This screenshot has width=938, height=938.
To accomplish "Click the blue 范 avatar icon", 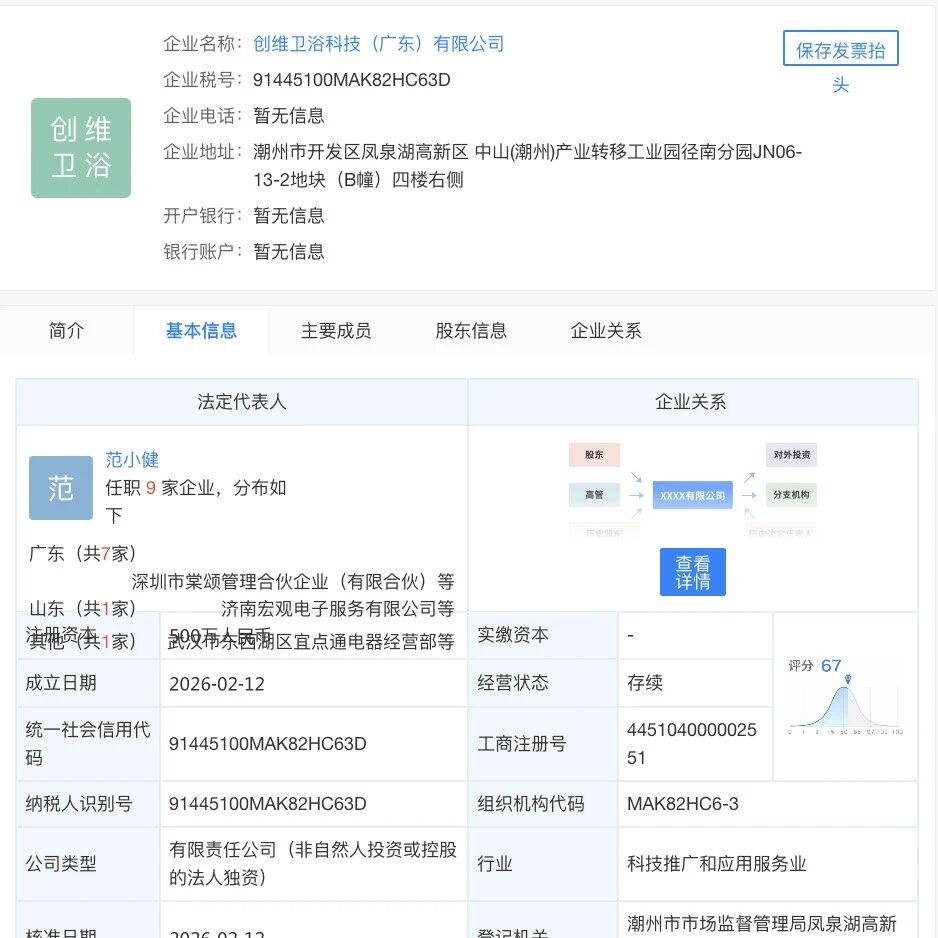I will (x=61, y=488).
